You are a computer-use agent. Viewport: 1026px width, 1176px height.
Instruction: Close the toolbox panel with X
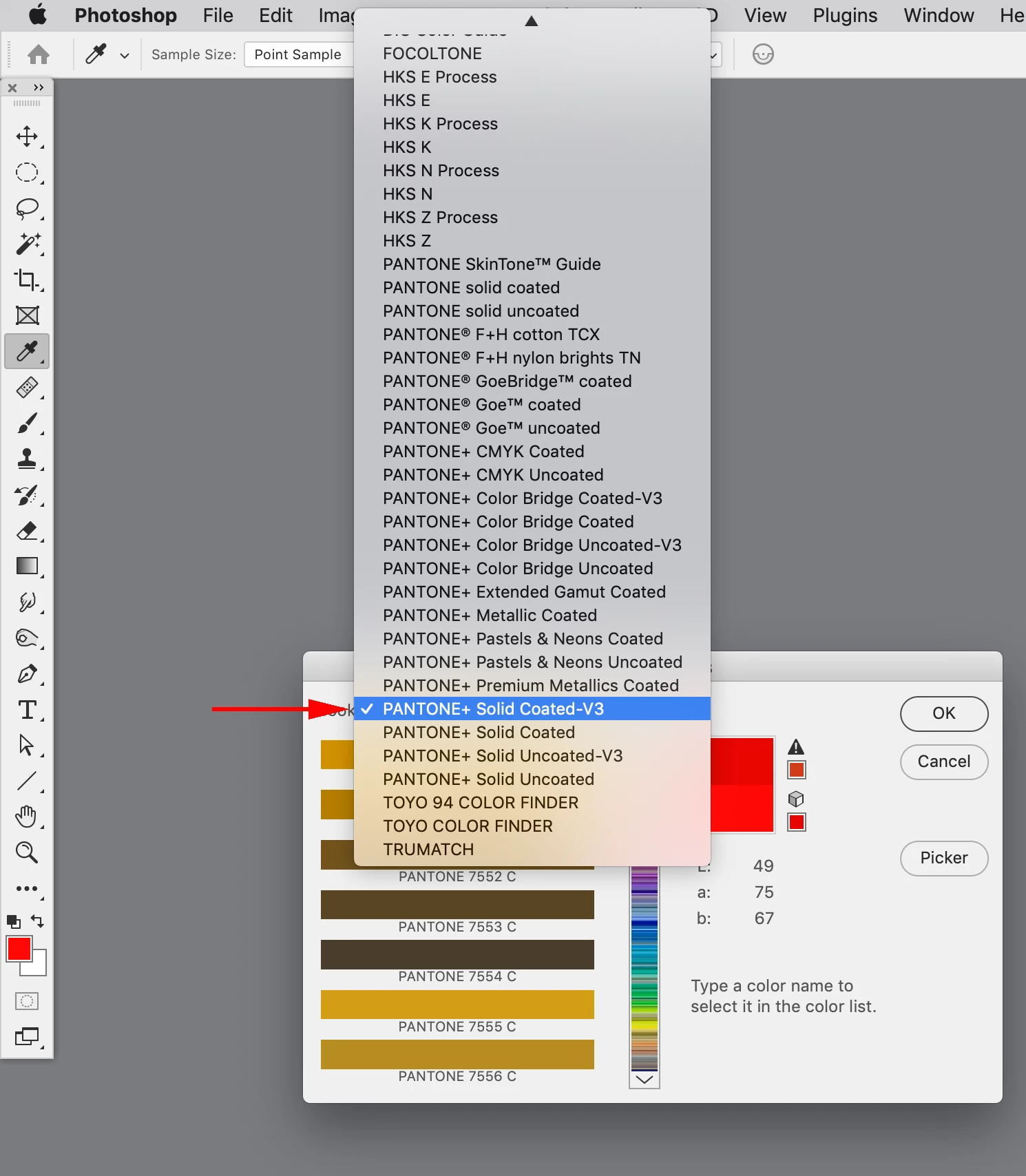[x=12, y=87]
